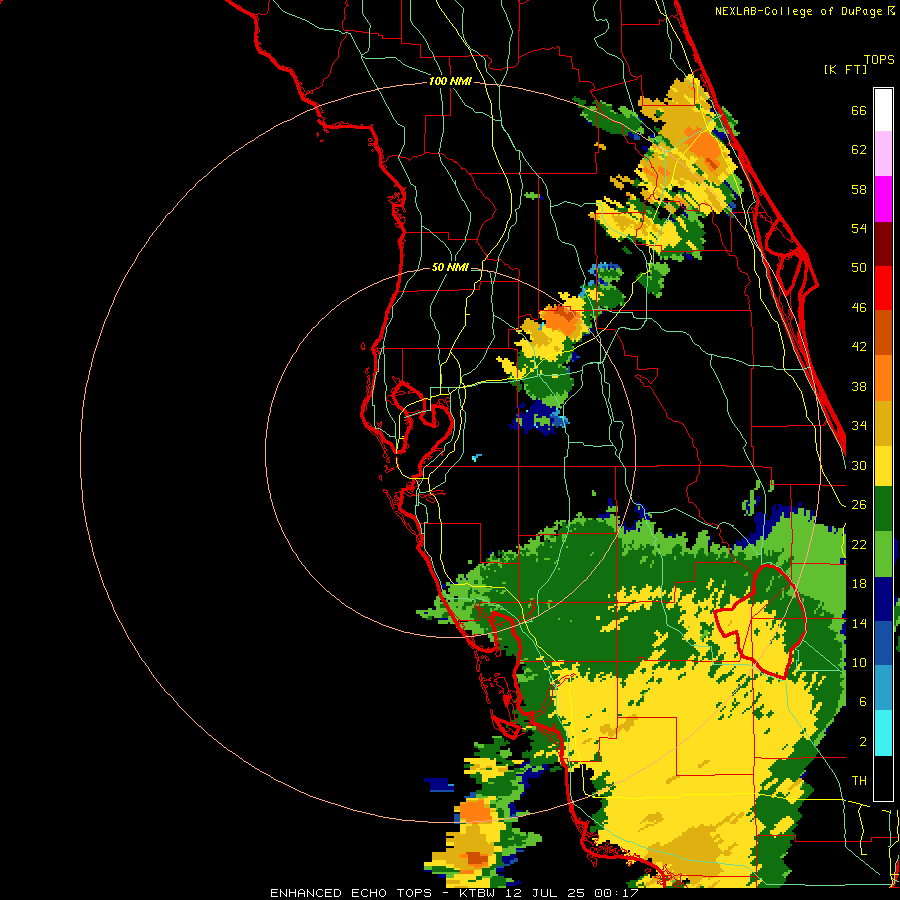Click the 54 legend value

(x=859, y=228)
